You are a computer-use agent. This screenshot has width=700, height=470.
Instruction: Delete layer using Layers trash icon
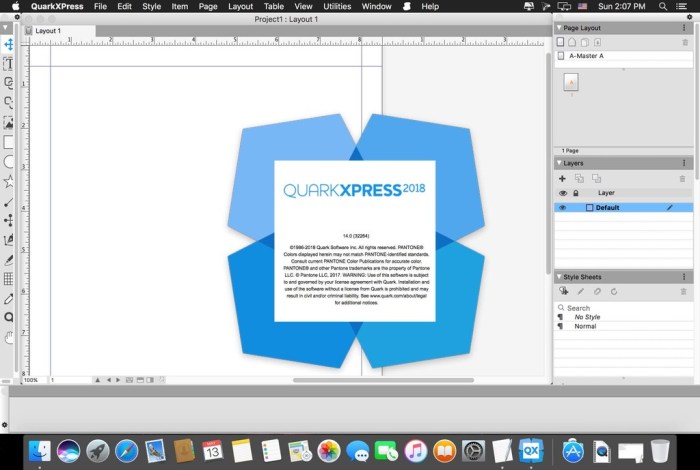683,178
